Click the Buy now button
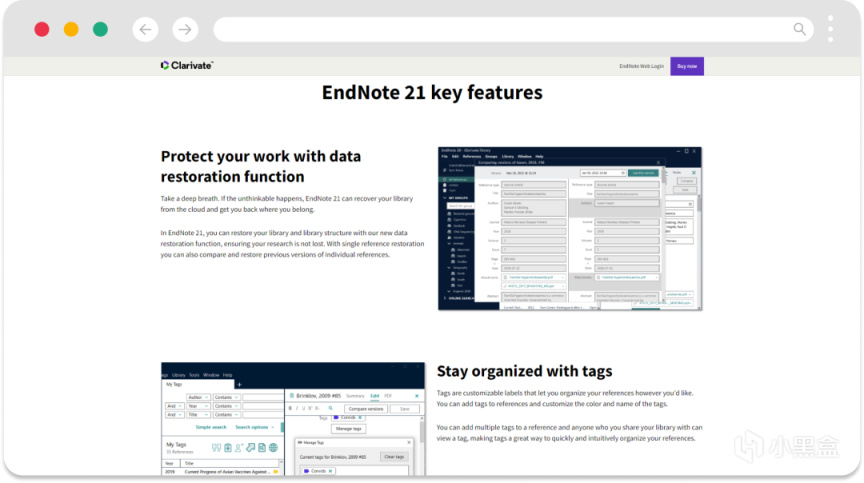 click(687, 66)
